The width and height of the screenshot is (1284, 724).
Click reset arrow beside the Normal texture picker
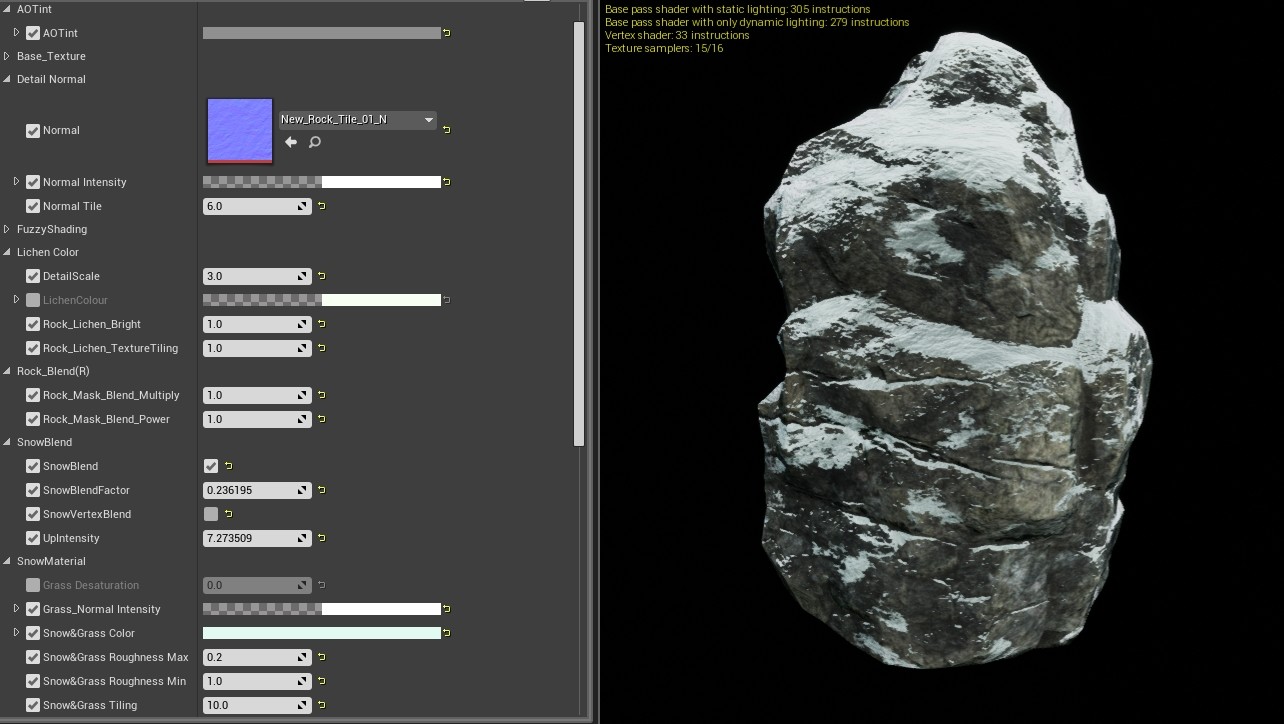tap(446, 129)
